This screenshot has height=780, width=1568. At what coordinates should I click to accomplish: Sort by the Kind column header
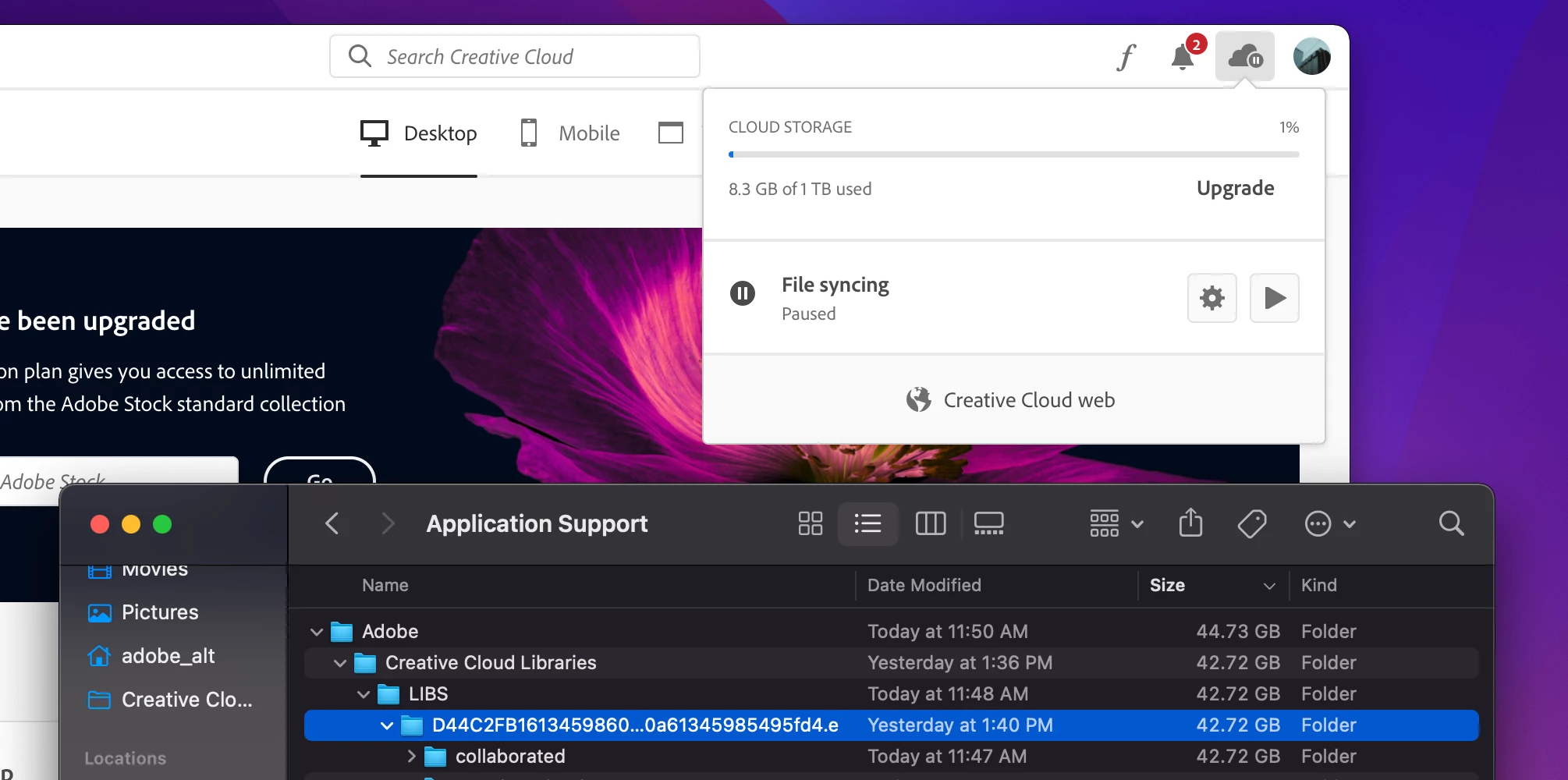1319,585
